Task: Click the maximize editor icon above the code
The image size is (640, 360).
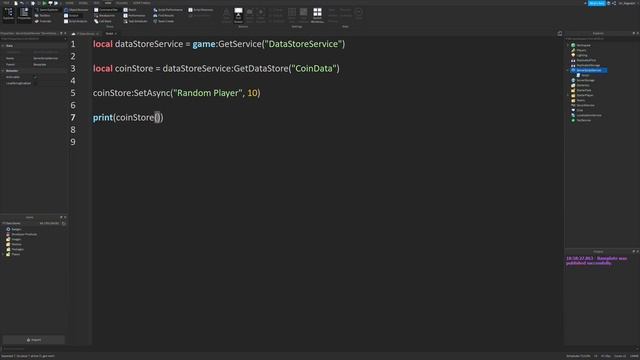Action: coord(560,33)
